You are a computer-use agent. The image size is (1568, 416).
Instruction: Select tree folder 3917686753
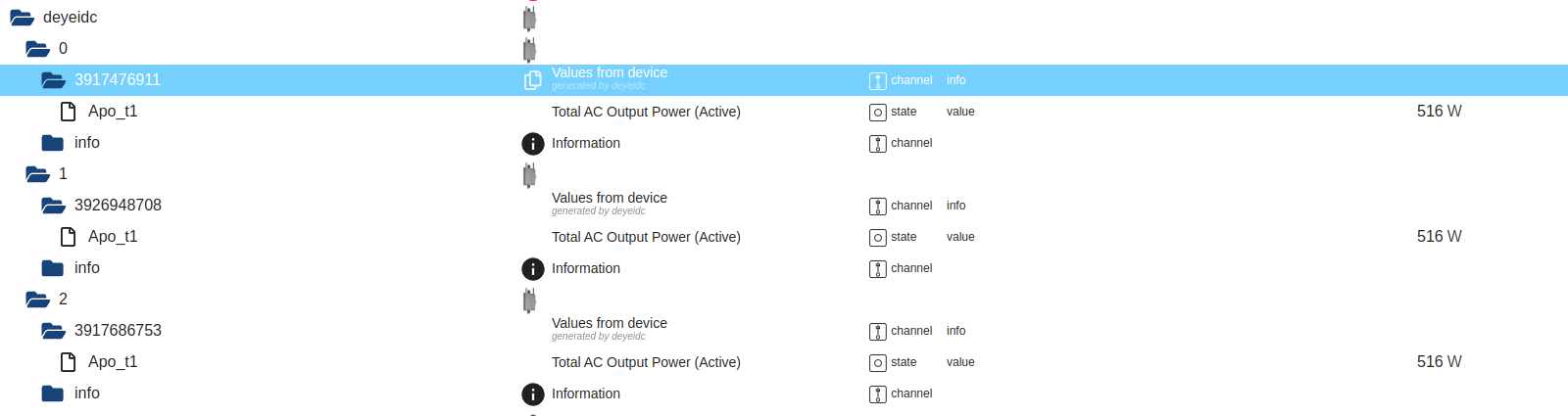[x=118, y=331]
